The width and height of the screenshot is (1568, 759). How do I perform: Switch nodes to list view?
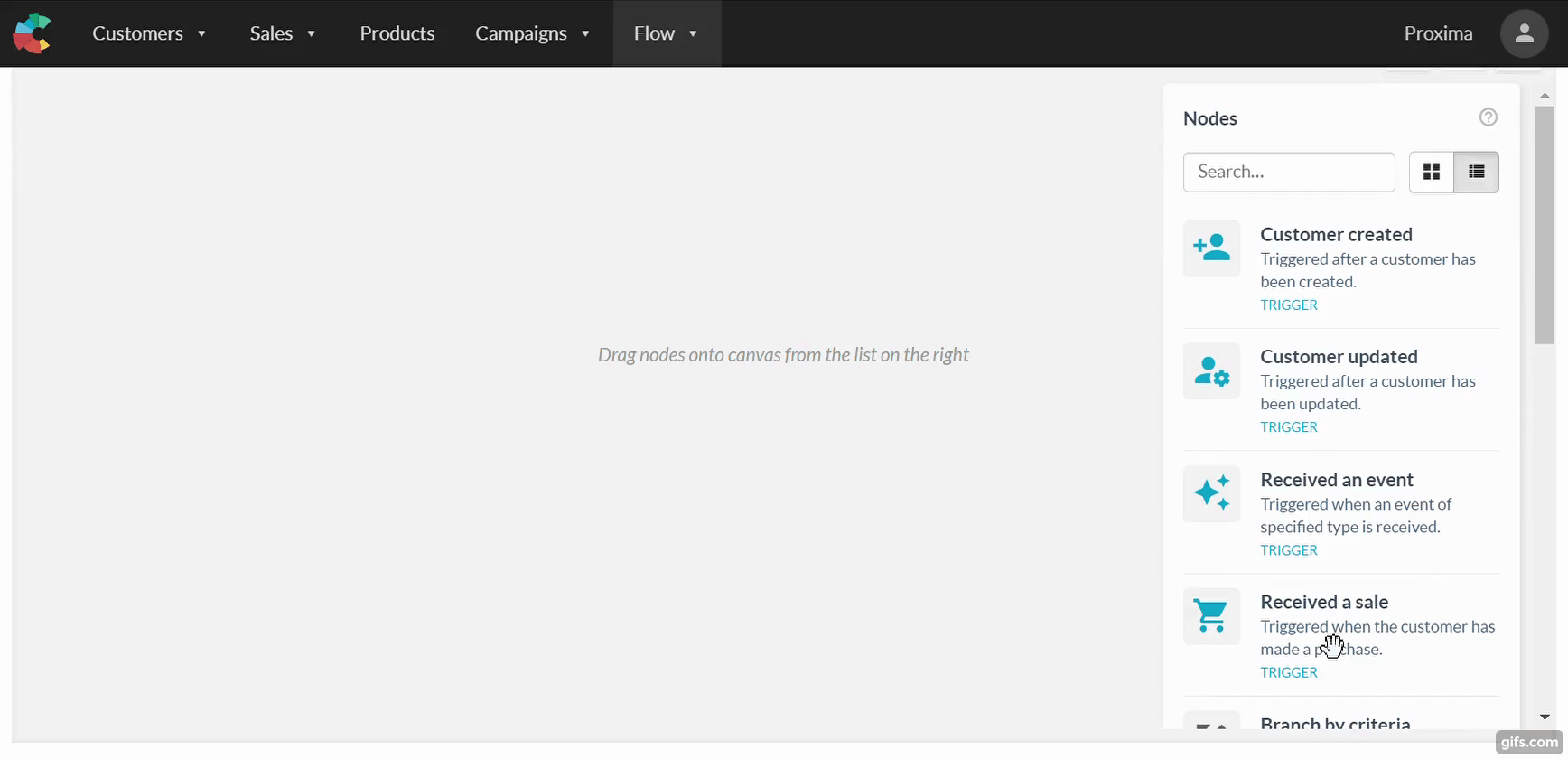(x=1476, y=172)
